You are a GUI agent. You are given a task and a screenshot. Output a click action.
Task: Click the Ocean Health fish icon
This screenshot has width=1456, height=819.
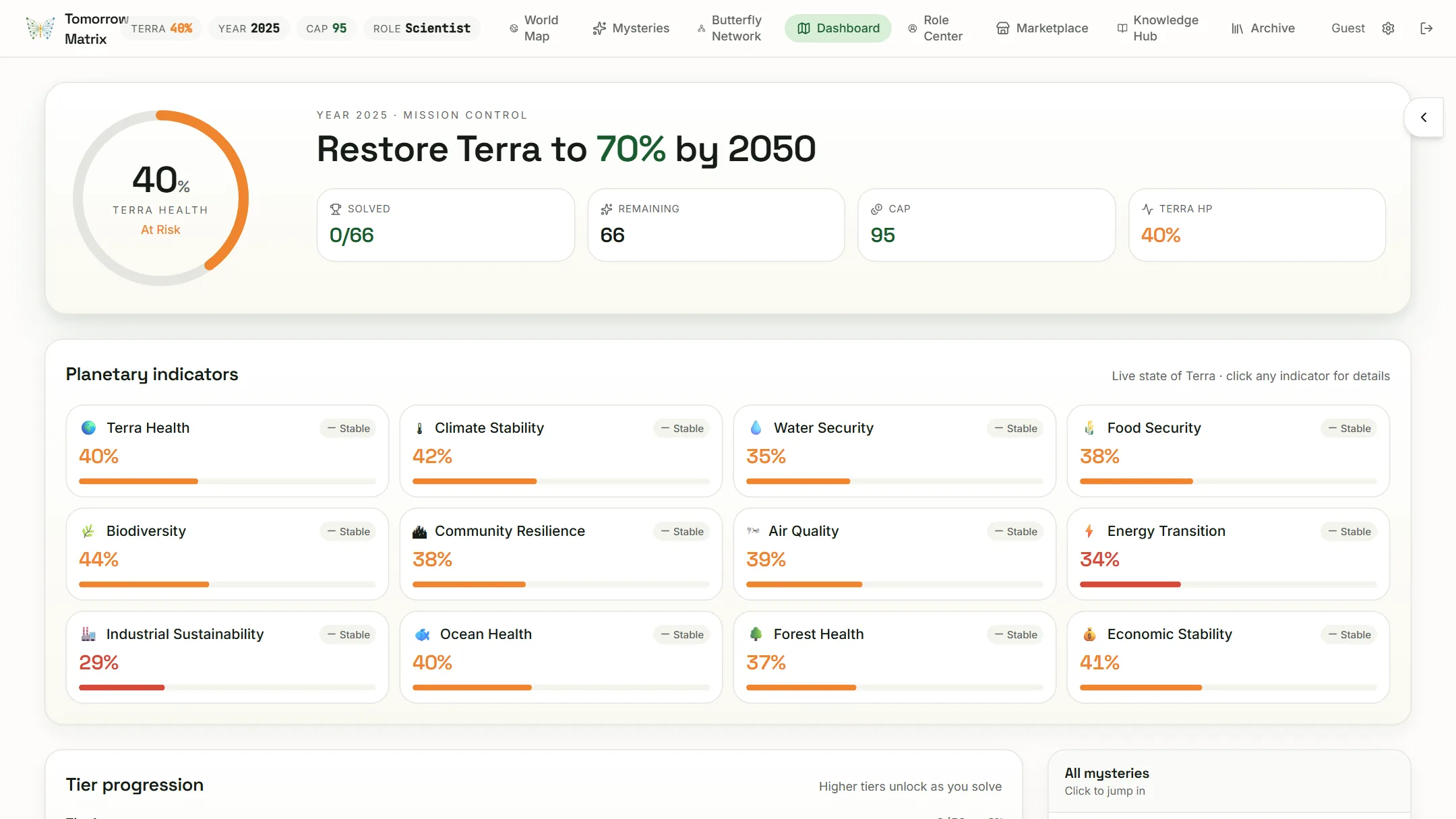[423, 634]
